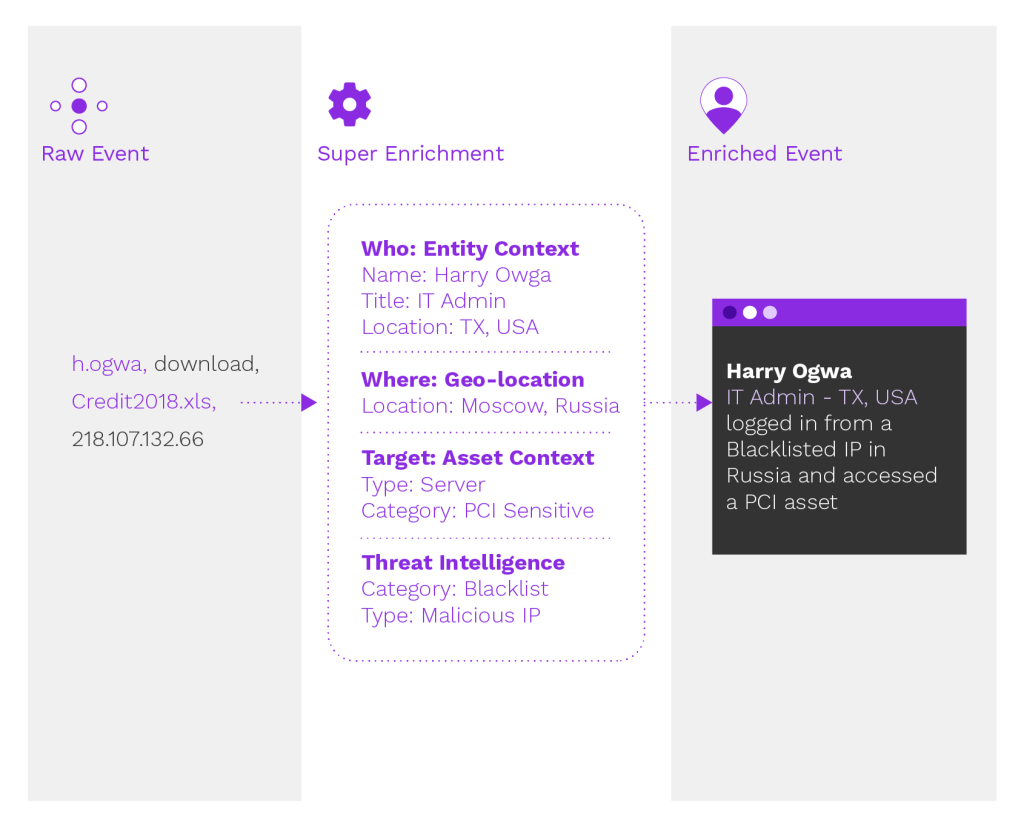Click Threat Intelligence section title
The image size is (1024, 834).
pos(463,562)
